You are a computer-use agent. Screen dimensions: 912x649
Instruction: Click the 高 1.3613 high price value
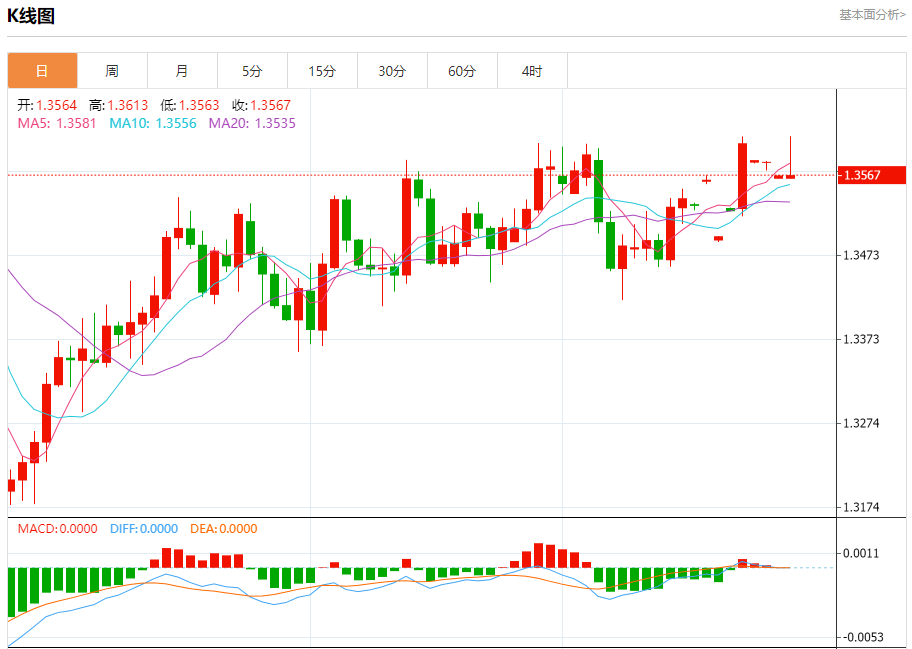119,105
